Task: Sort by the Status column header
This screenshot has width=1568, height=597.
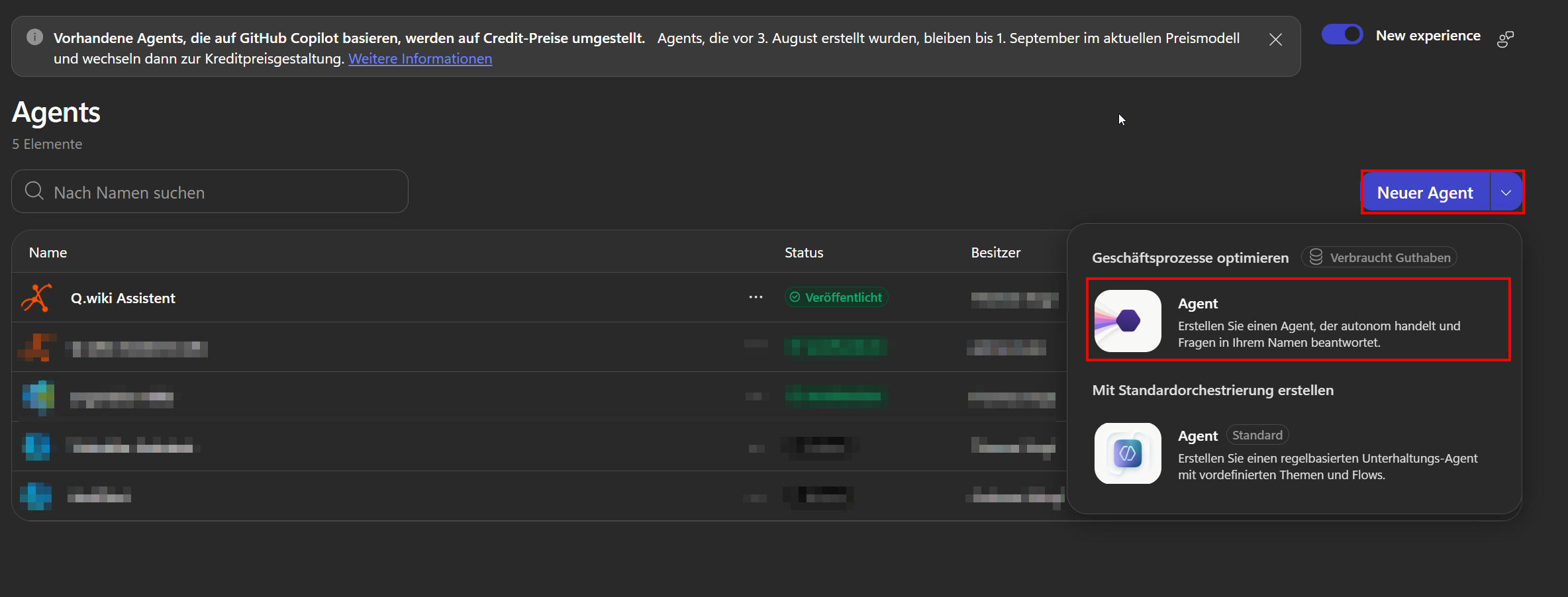Action: click(804, 252)
